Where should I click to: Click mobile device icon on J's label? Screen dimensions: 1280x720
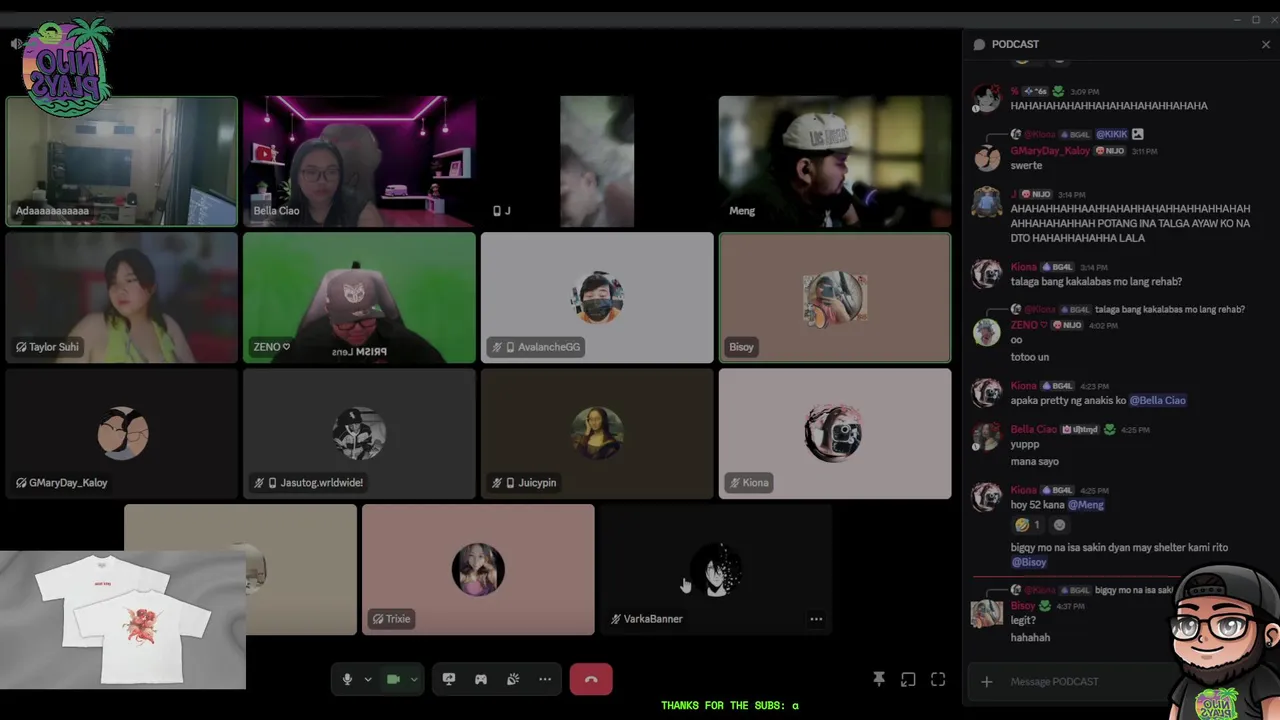(x=497, y=211)
